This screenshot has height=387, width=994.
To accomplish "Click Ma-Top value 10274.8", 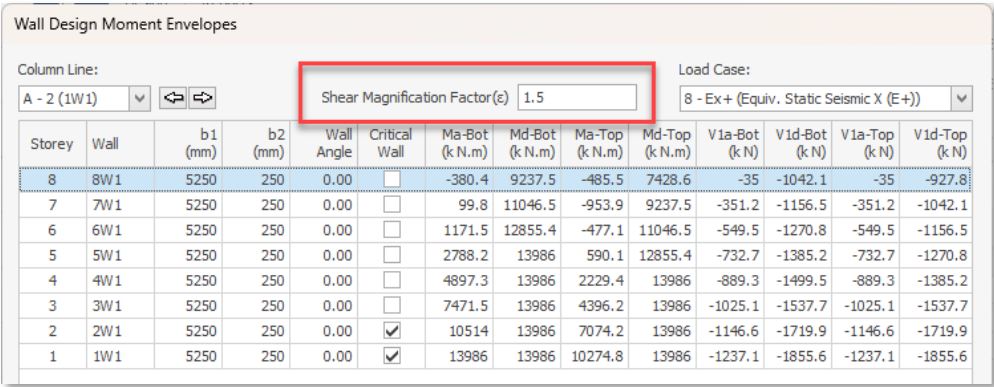I will tap(598, 357).
